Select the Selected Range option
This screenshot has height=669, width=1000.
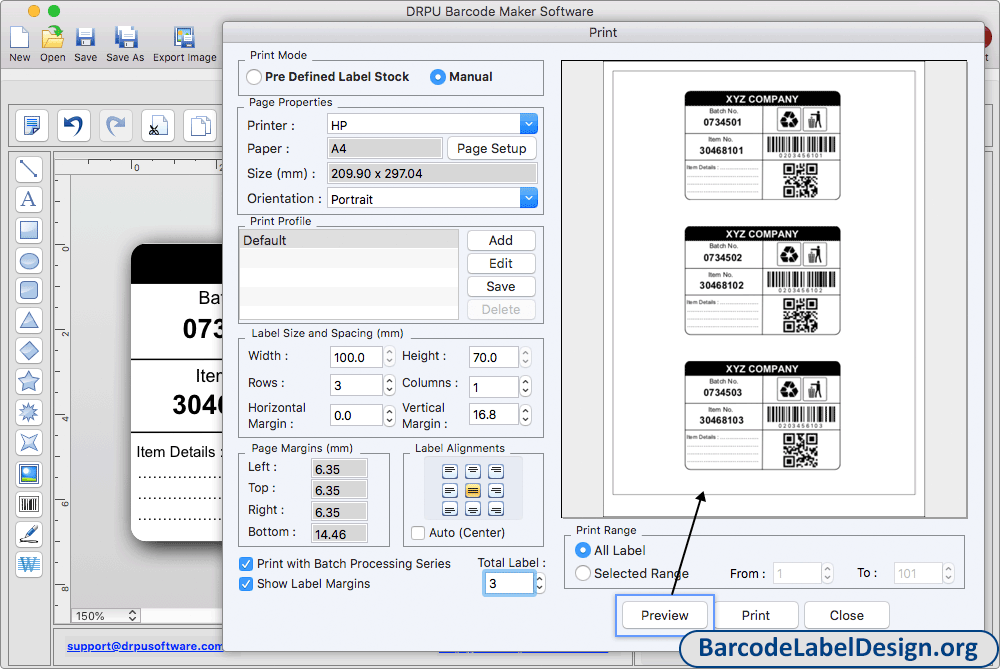pyautogui.click(x=582, y=573)
